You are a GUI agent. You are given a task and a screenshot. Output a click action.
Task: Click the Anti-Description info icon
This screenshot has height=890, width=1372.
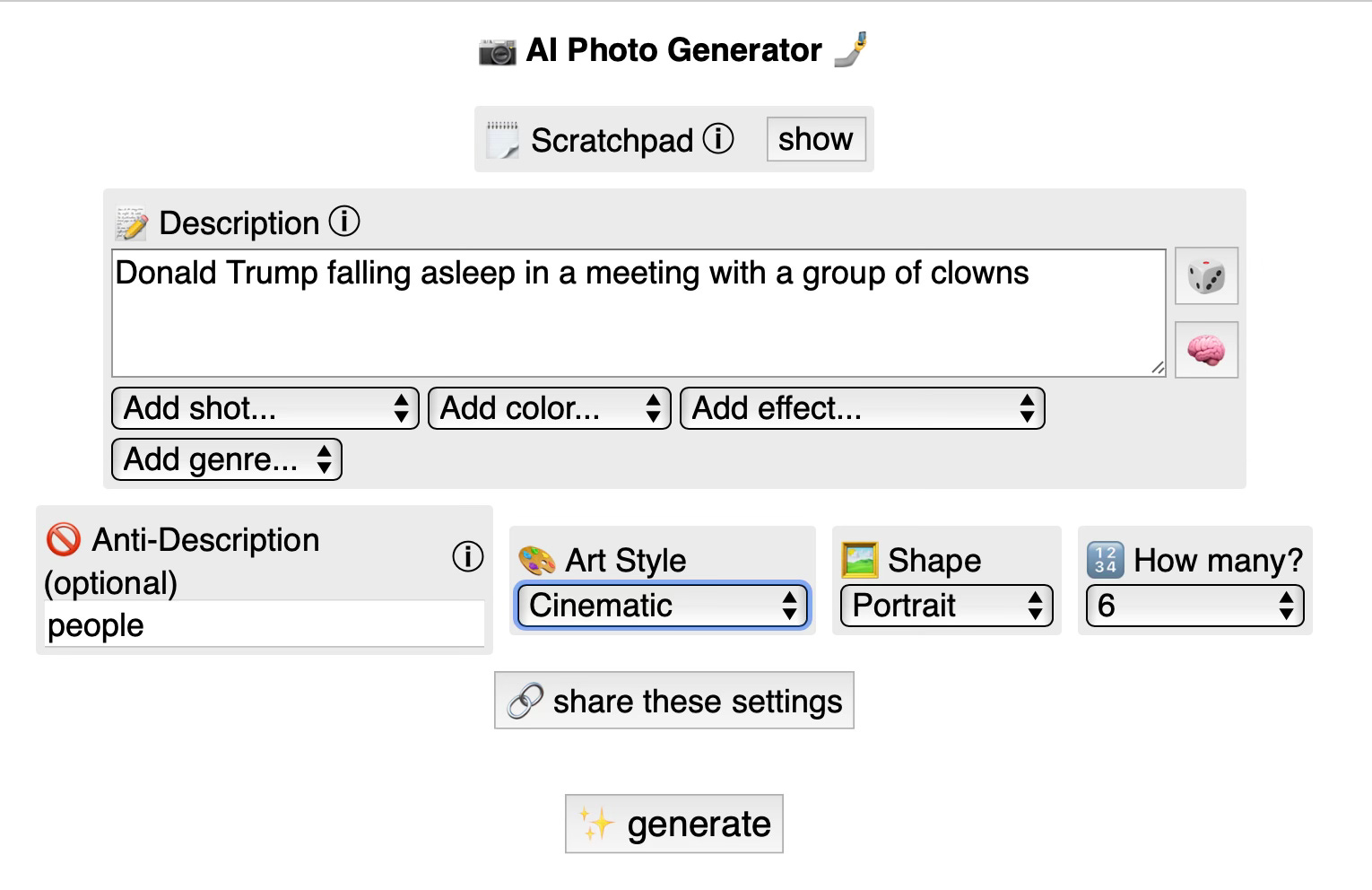(467, 556)
